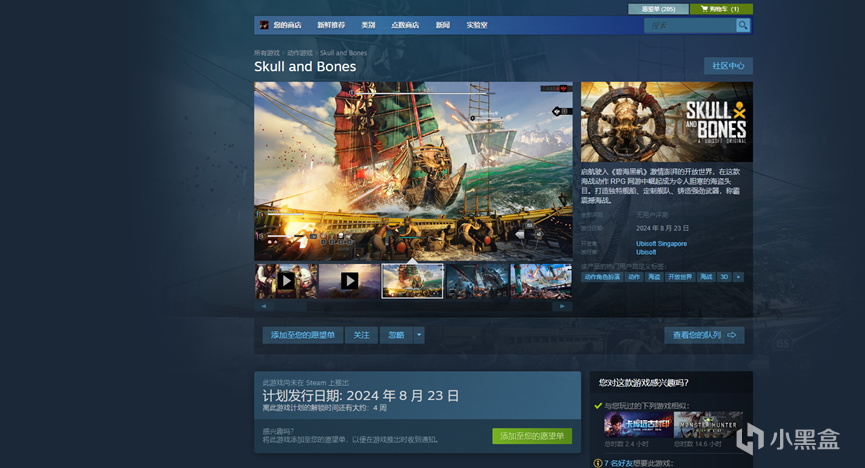Click the 开放世界 tag
This screenshot has width=865, height=468.
click(x=680, y=277)
